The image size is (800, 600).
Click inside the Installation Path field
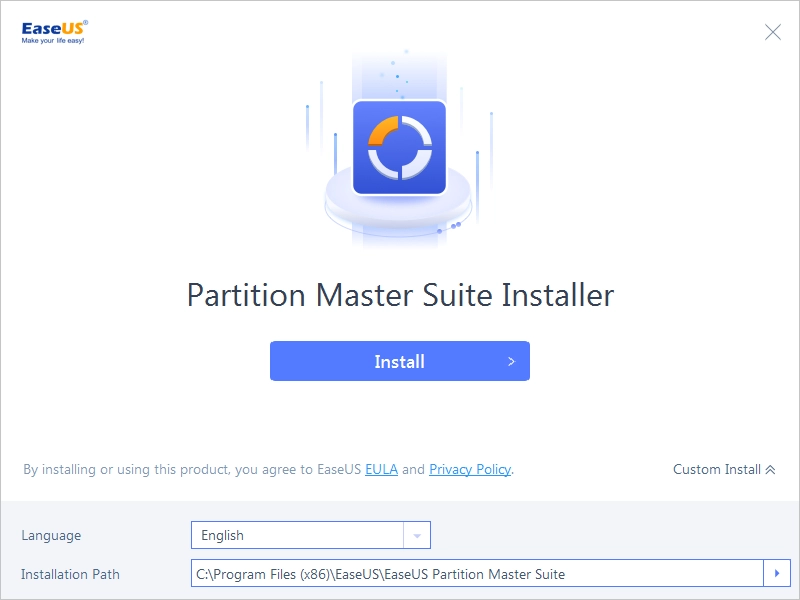(477, 574)
